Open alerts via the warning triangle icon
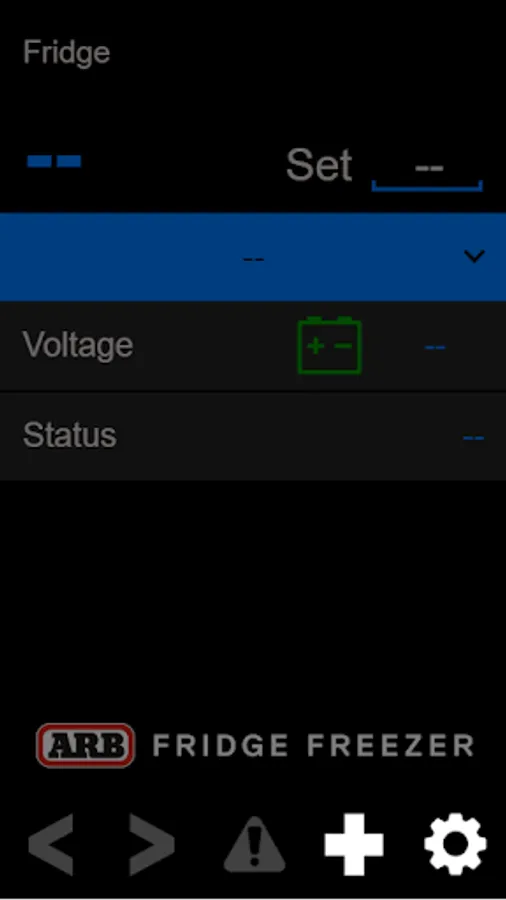Viewport: 506px width, 900px height. coord(254,844)
